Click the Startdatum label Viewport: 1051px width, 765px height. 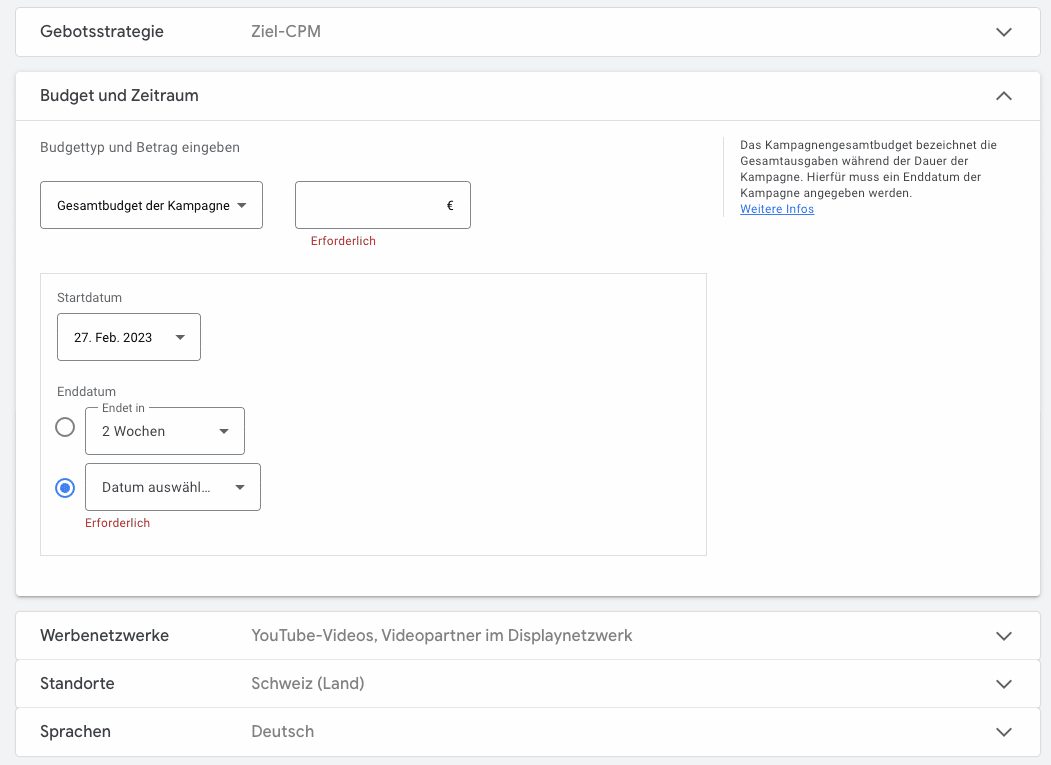pos(89,298)
